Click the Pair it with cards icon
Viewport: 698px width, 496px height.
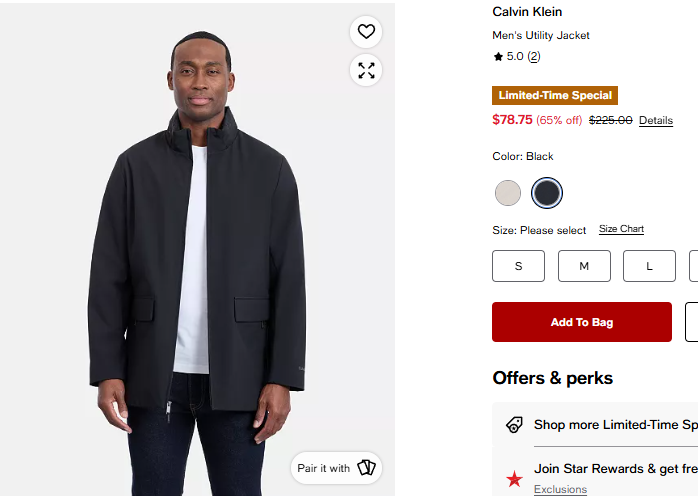[366, 468]
